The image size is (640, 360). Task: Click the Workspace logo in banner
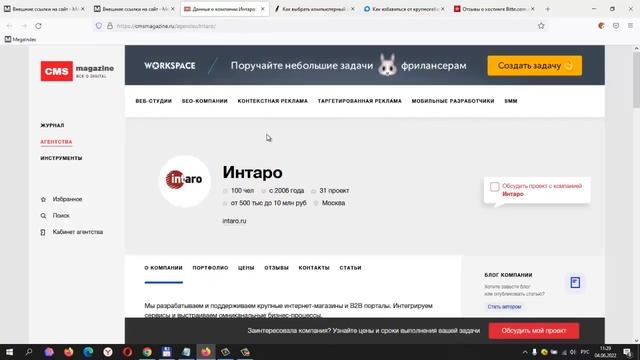tap(170, 66)
